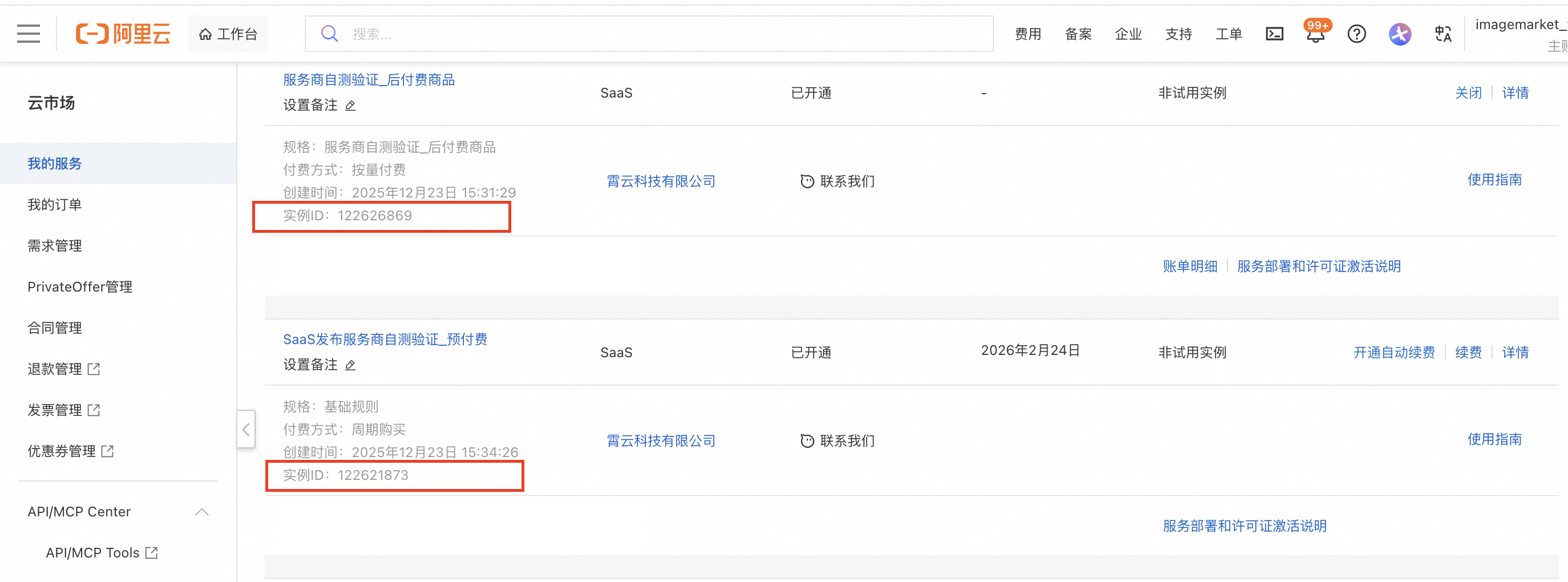Image resolution: width=1568 pixels, height=582 pixels.
Task: Collapse the API/MCP Center section
Action: [x=202, y=512]
